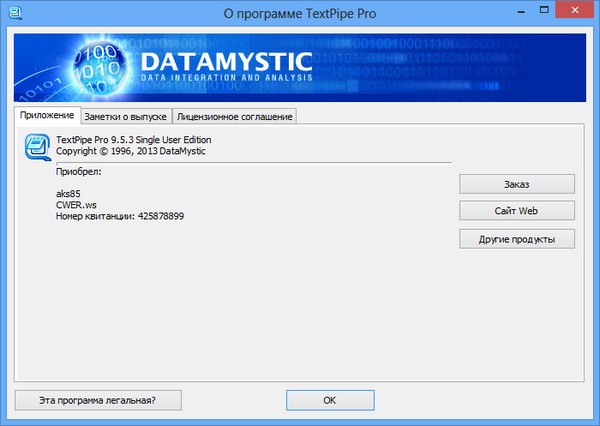Viewport: 600px width, 426px height.
Task: Click the aks85 purchaser name
Action: tap(69, 193)
